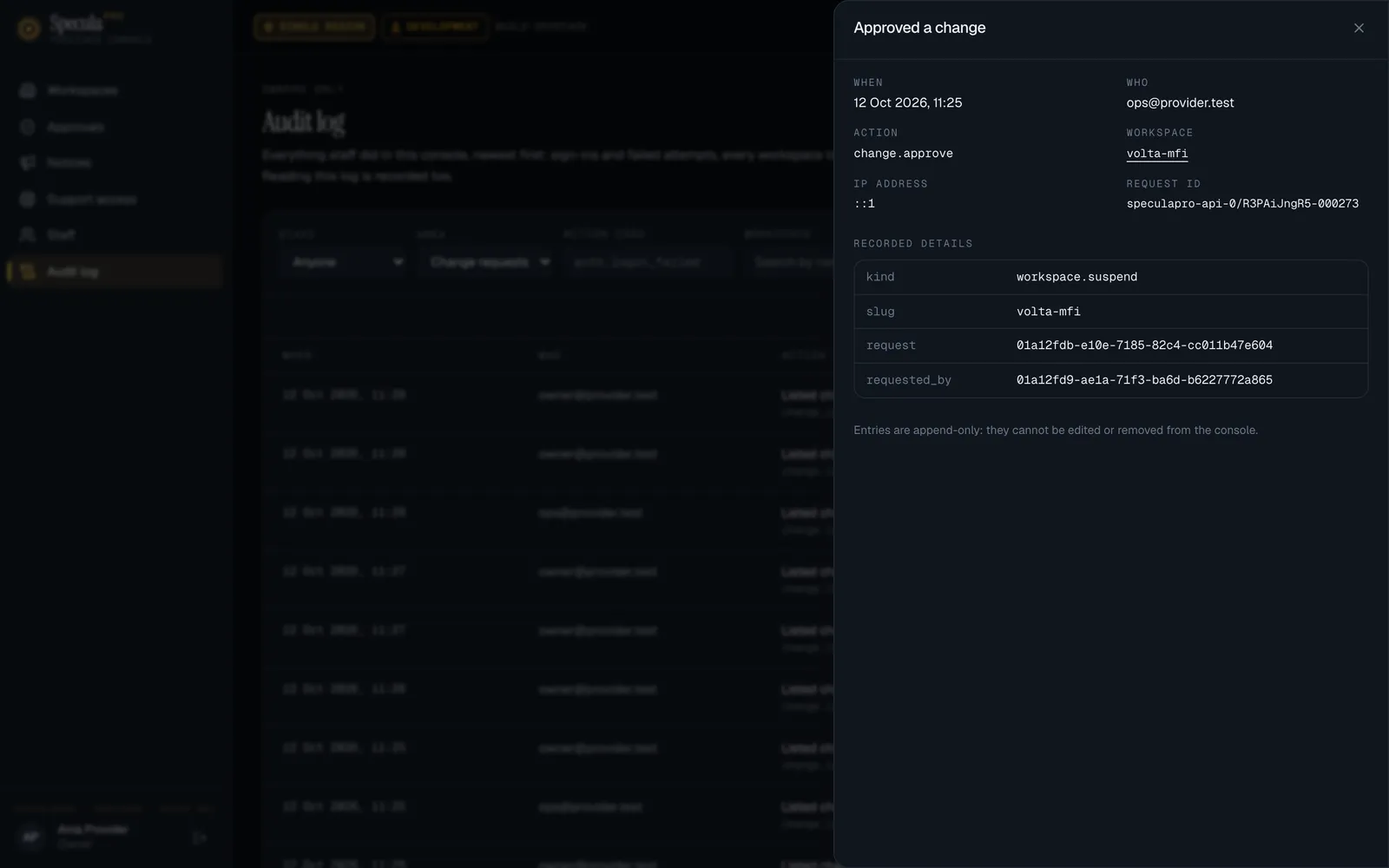The image size is (1389, 868).
Task: Open Notices megaphone item in sidebar
Action: [113, 162]
